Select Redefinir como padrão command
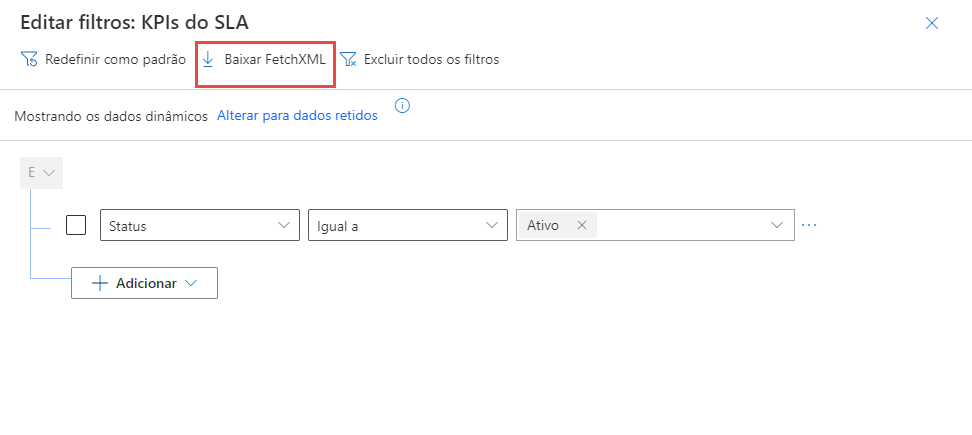The width and height of the screenshot is (972, 435). 115,60
